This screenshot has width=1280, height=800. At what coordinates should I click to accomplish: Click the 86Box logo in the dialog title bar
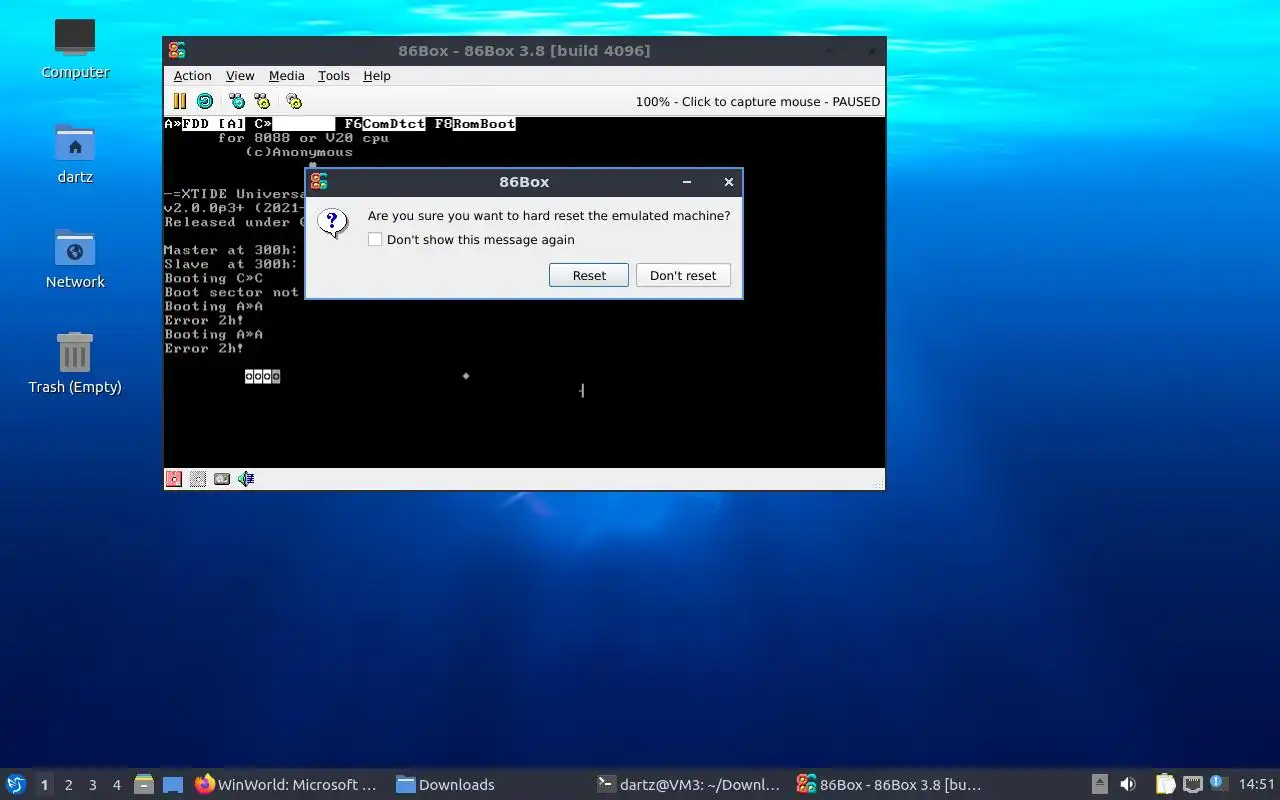click(318, 181)
